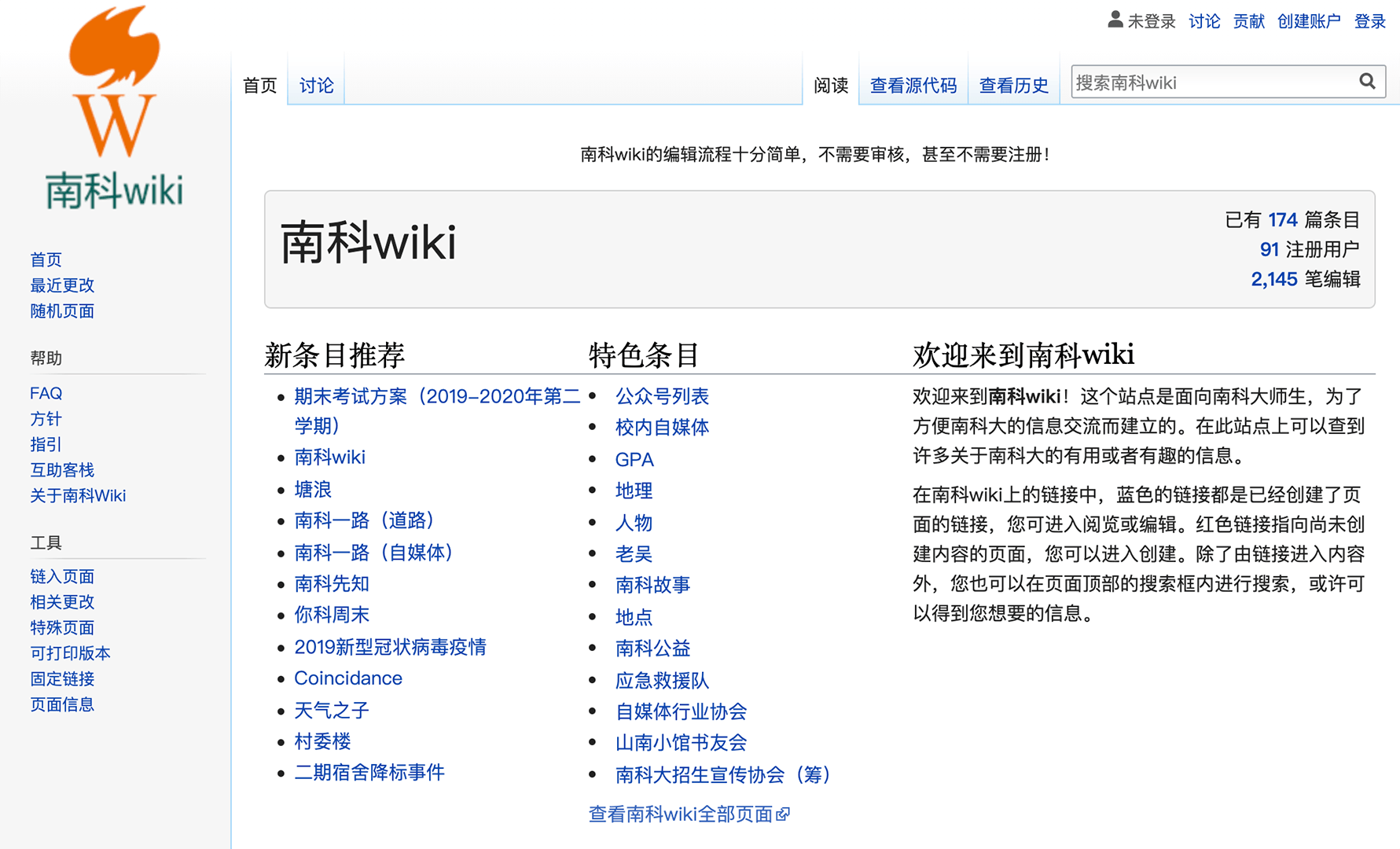Visit the 随机页面 sidebar link
1400x849 pixels.
coord(61,311)
